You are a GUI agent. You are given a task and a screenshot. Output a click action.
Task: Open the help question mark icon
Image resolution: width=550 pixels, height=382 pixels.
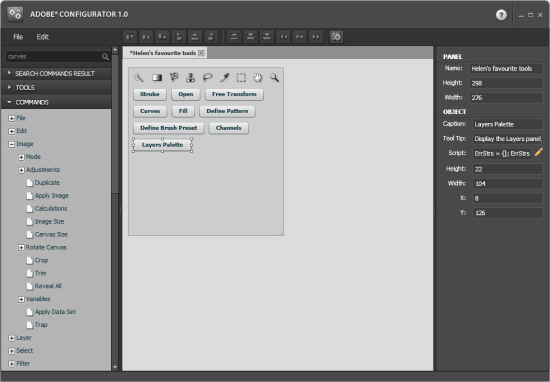501,15
